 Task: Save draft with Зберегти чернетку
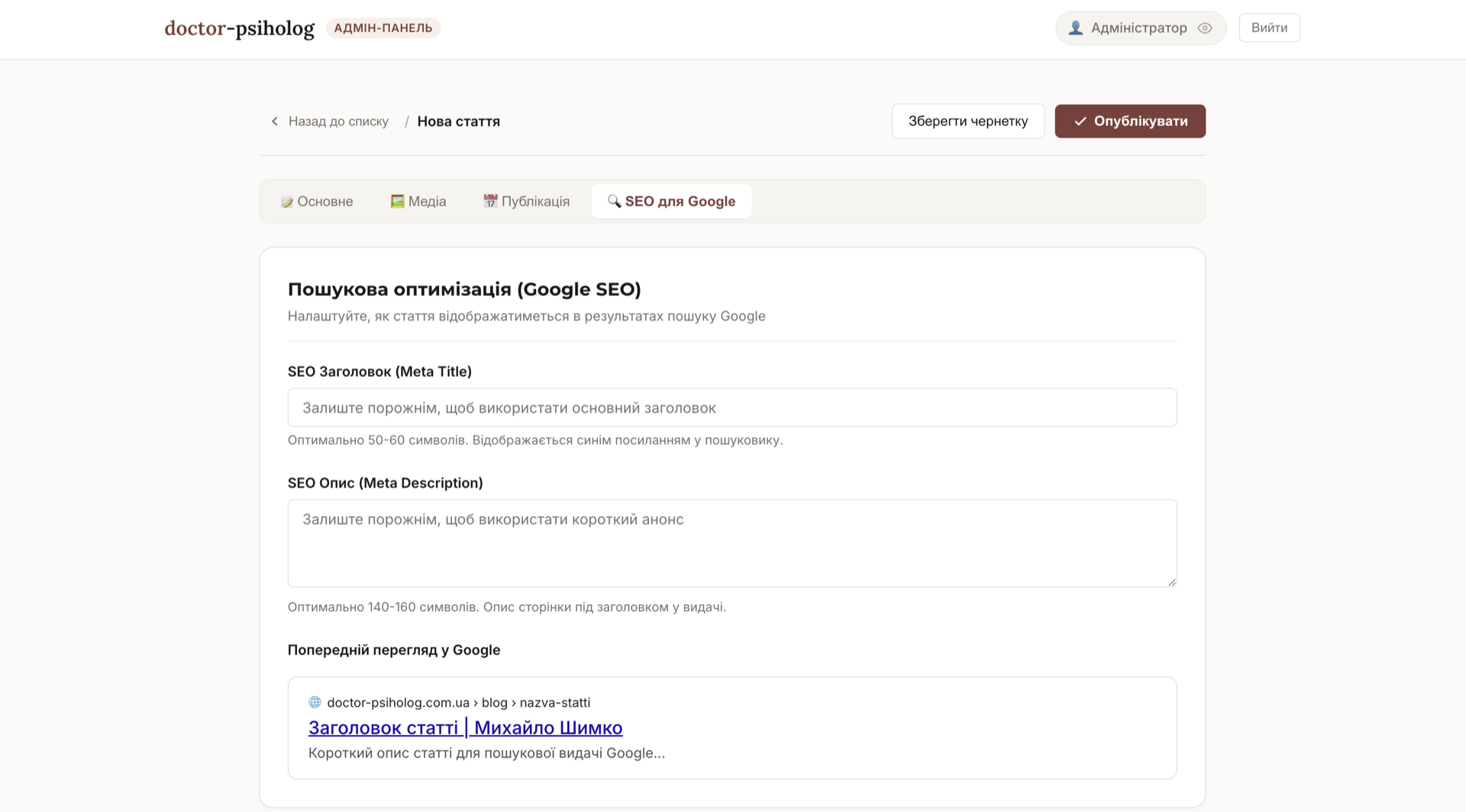(x=968, y=121)
